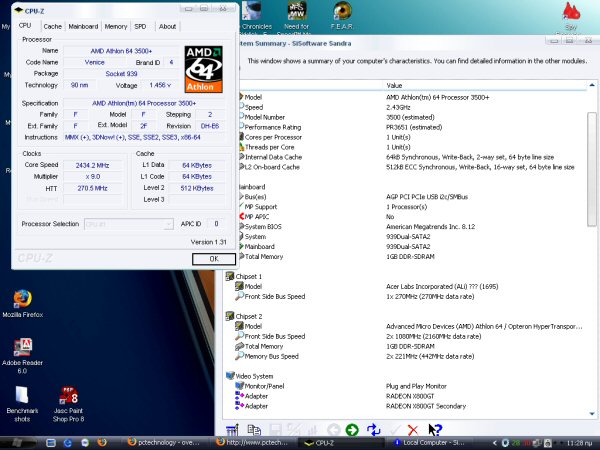This screenshot has width=600, height=450.
Task: Select the SPD tab in CPU-Z
Action: pyautogui.click(x=140, y=26)
